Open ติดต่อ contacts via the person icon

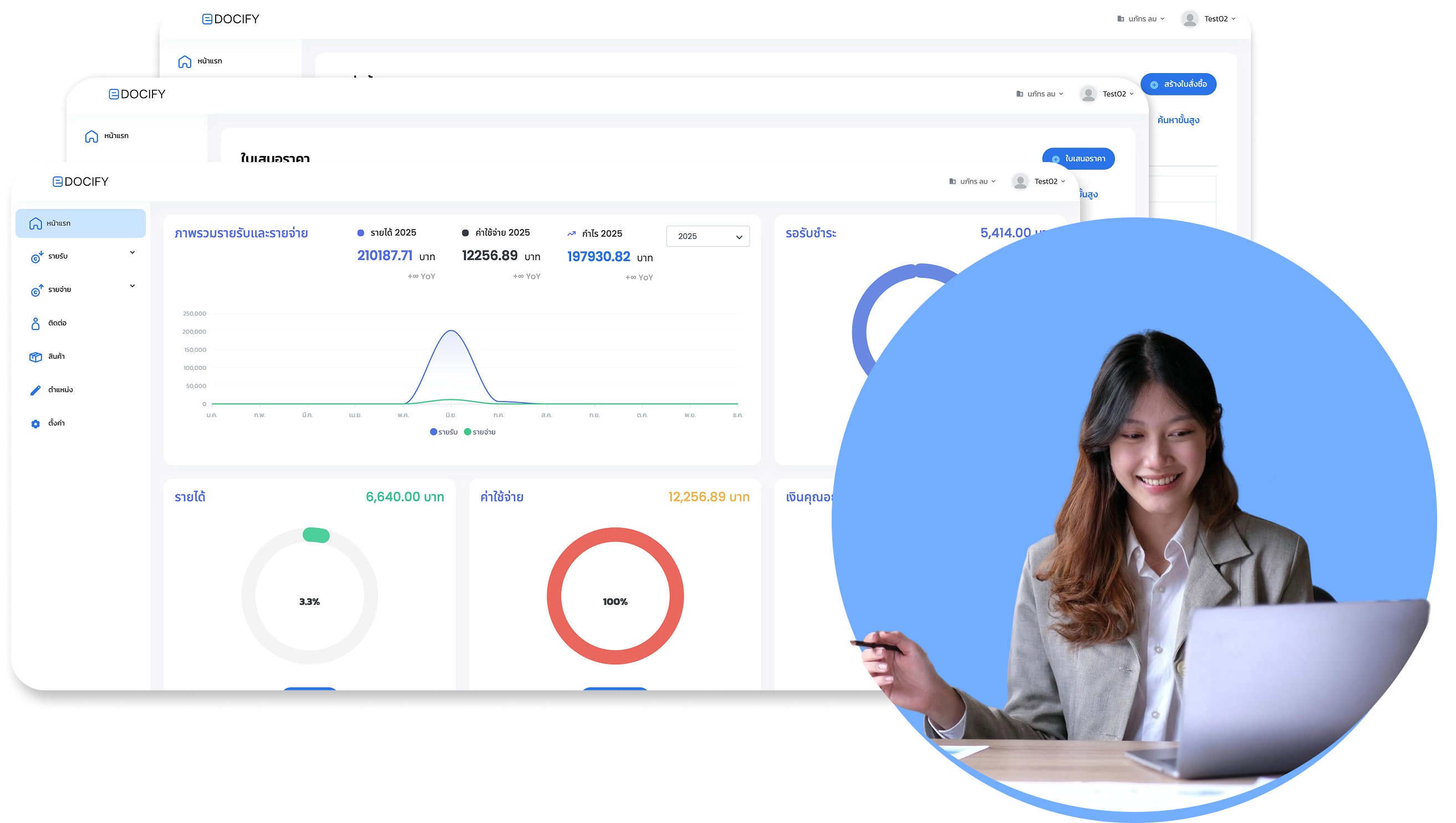(36, 323)
